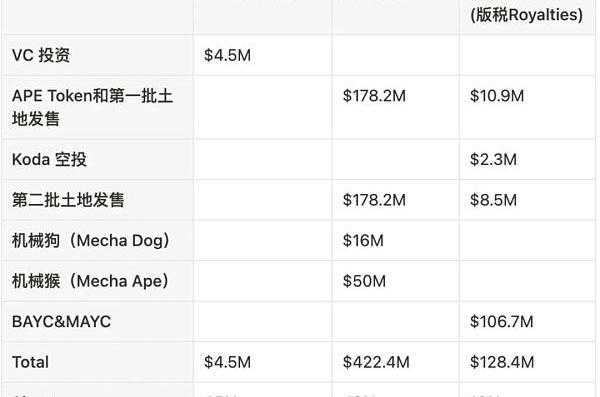Click the $16M Mecha Dog cell

(x=363, y=241)
